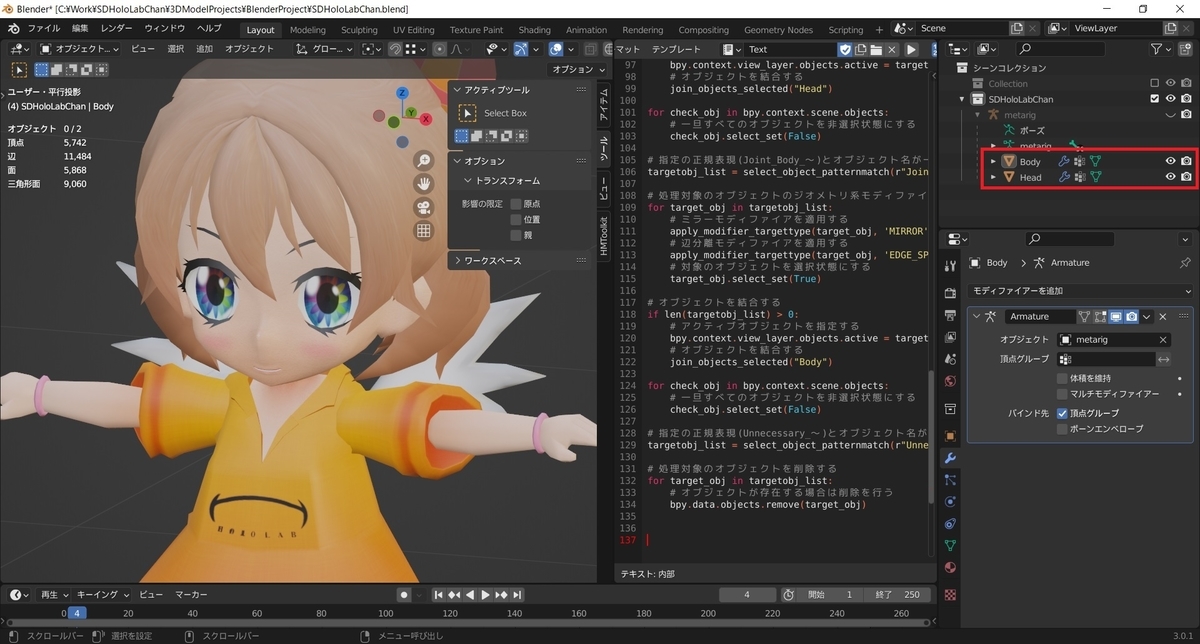Expand the ワークスペース panel
This screenshot has height=644, width=1200.
(x=520, y=261)
